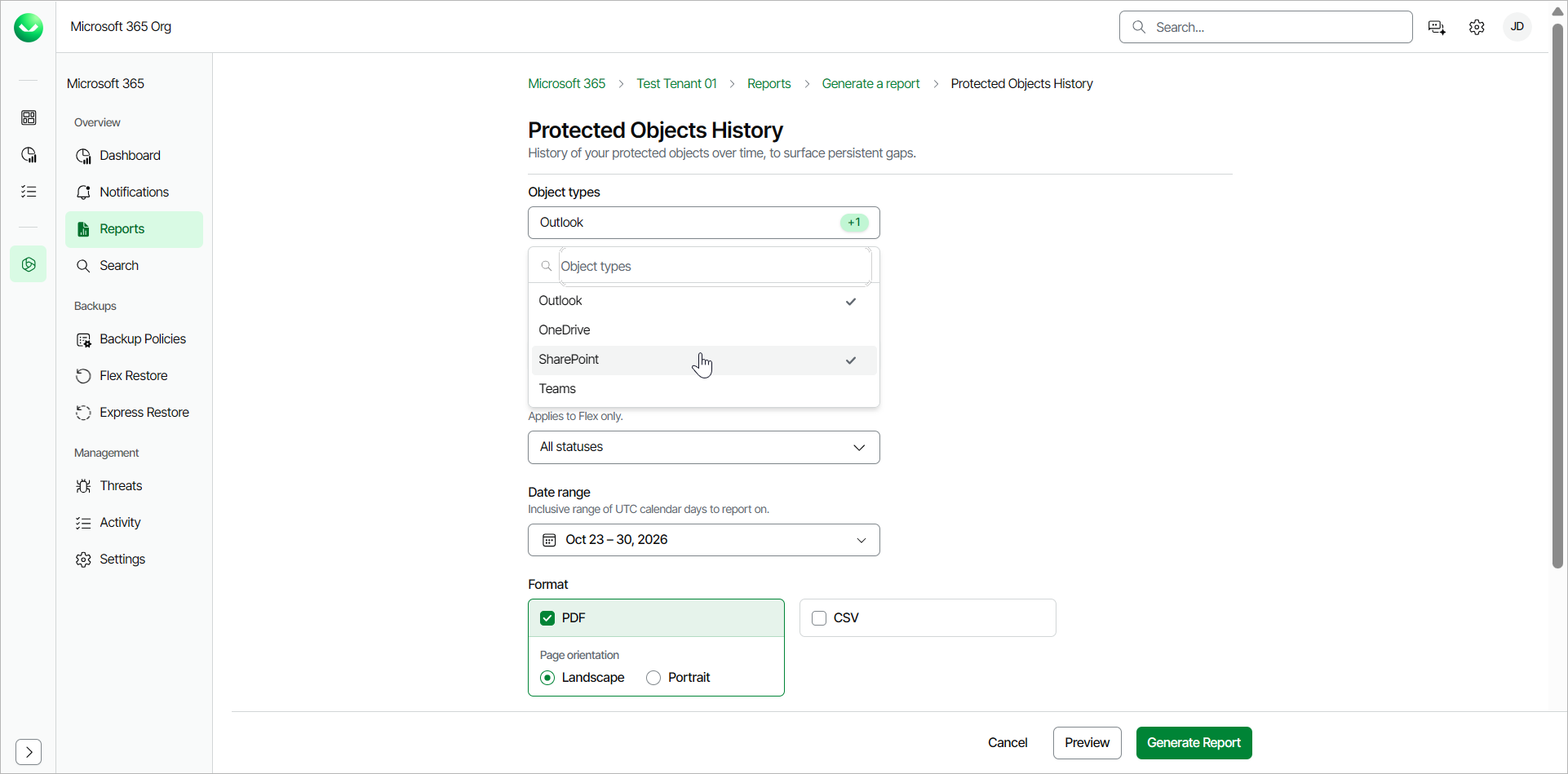
Task: Uncheck the PDF format checkbox
Action: [547, 618]
